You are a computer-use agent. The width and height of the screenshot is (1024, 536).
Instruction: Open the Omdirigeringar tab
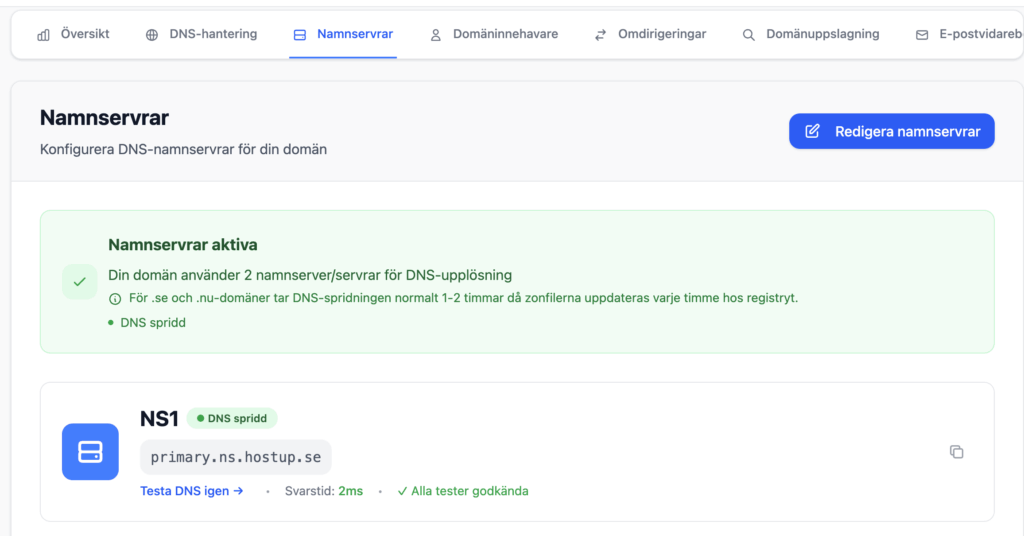pyautogui.click(x=662, y=34)
